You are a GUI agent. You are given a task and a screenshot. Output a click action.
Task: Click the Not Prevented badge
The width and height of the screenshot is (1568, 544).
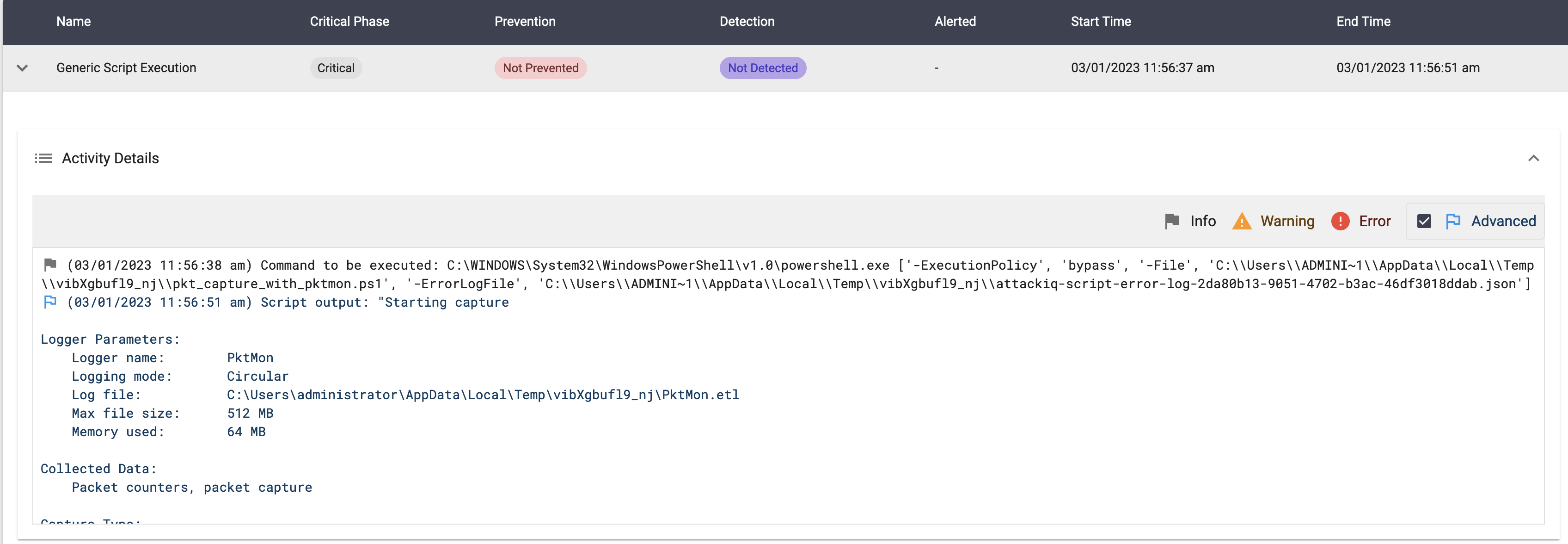[540, 68]
